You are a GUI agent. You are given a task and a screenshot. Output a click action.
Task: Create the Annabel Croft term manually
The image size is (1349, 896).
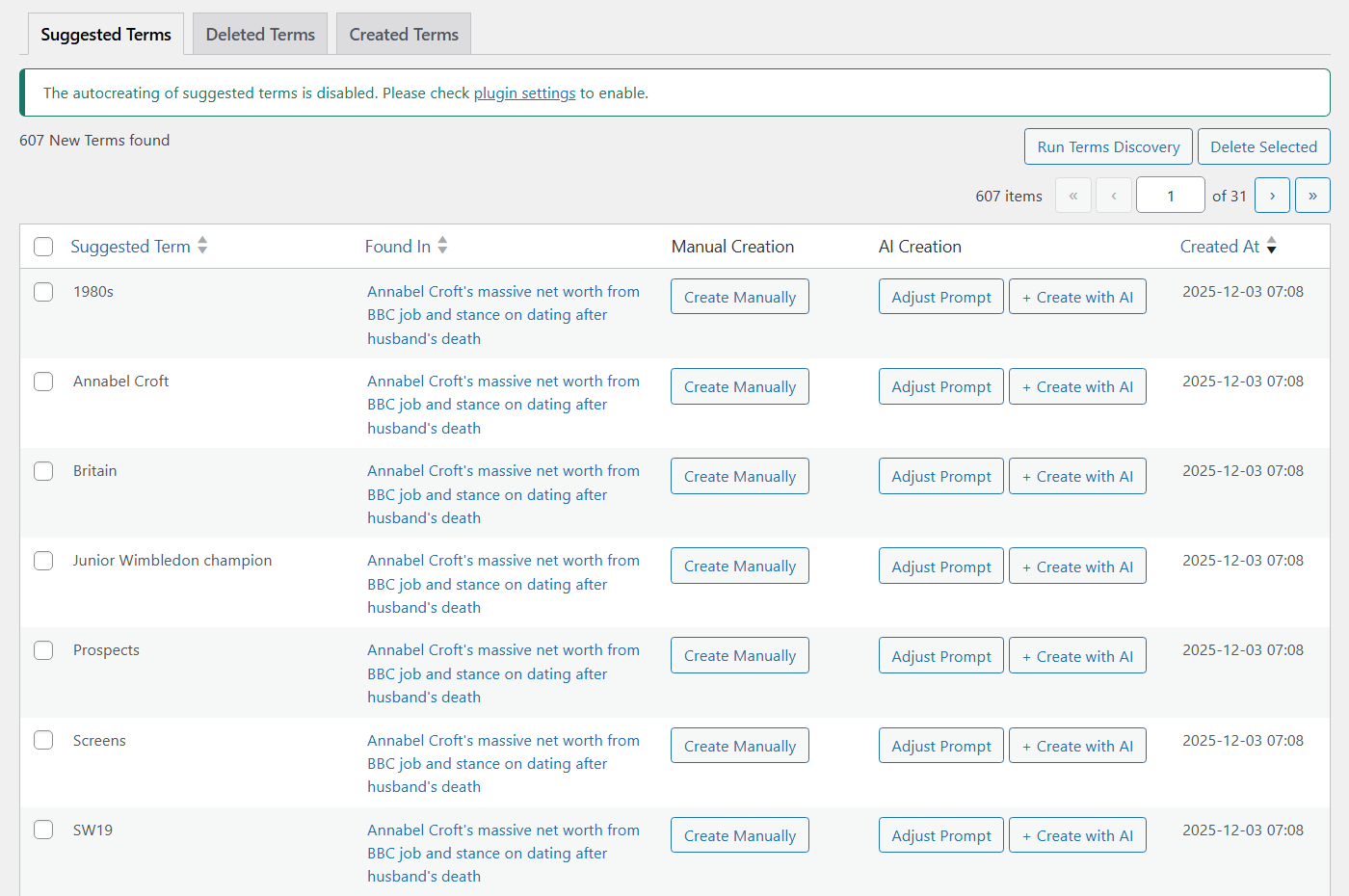coord(739,386)
